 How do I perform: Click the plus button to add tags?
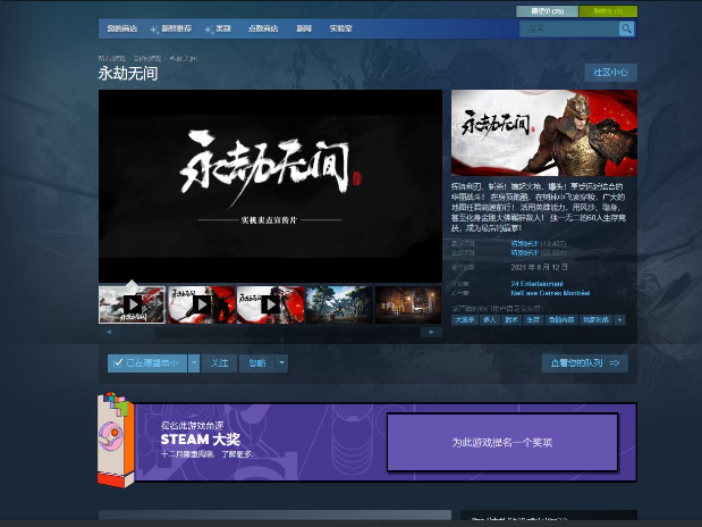pyautogui.click(x=620, y=320)
